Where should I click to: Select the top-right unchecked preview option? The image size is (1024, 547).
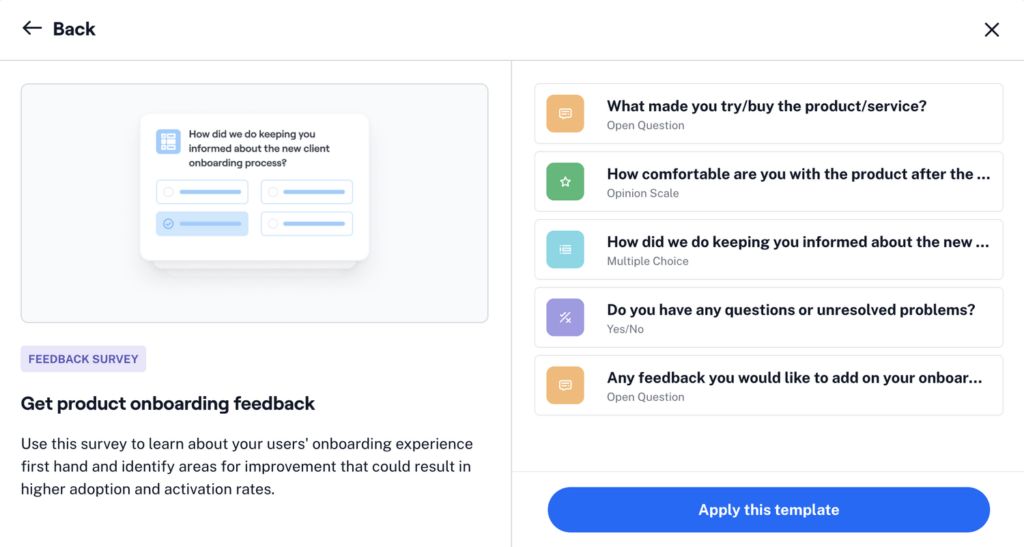[307, 192]
